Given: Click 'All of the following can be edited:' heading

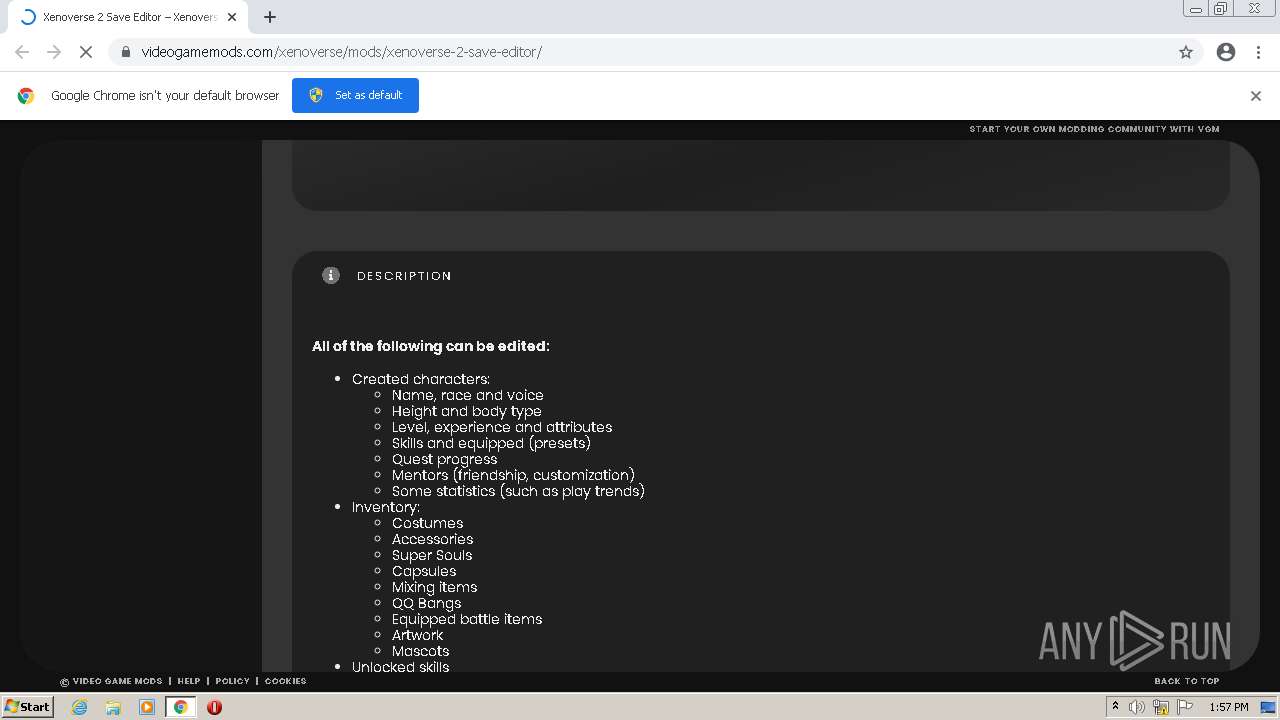Looking at the screenshot, I should pos(431,346).
